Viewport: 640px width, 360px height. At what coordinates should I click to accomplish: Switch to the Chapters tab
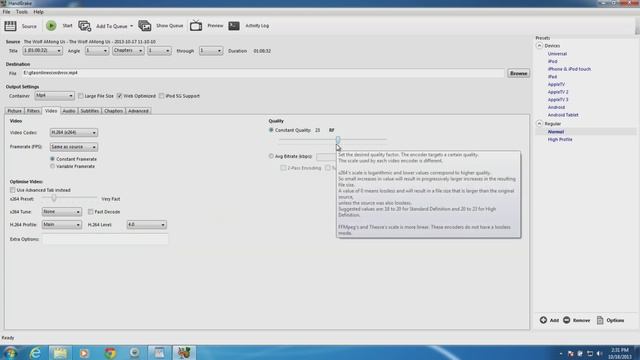113,111
